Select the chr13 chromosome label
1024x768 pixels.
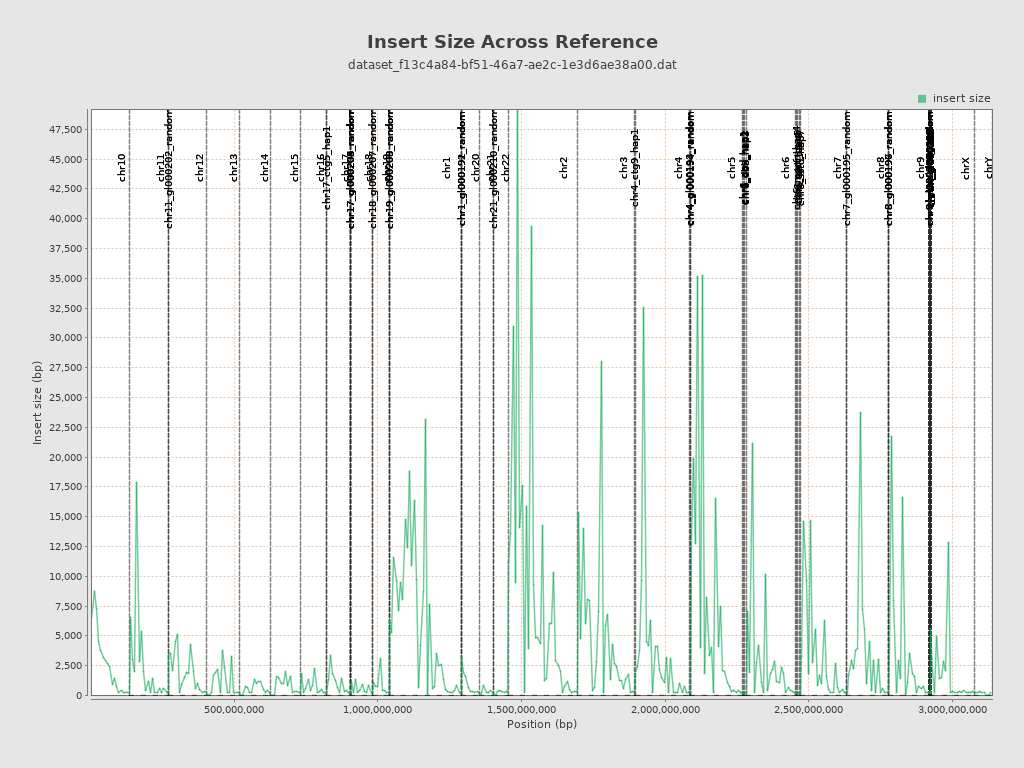pos(234,167)
